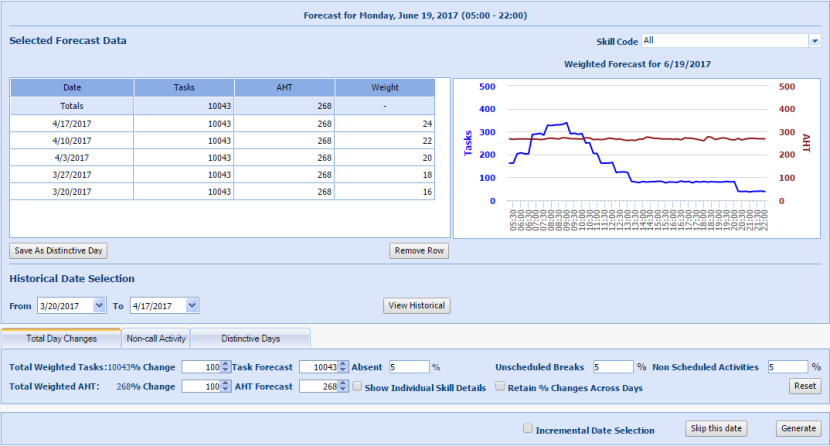830x446 pixels.
Task: Select the Total Day Changes tab
Action: (61, 338)
